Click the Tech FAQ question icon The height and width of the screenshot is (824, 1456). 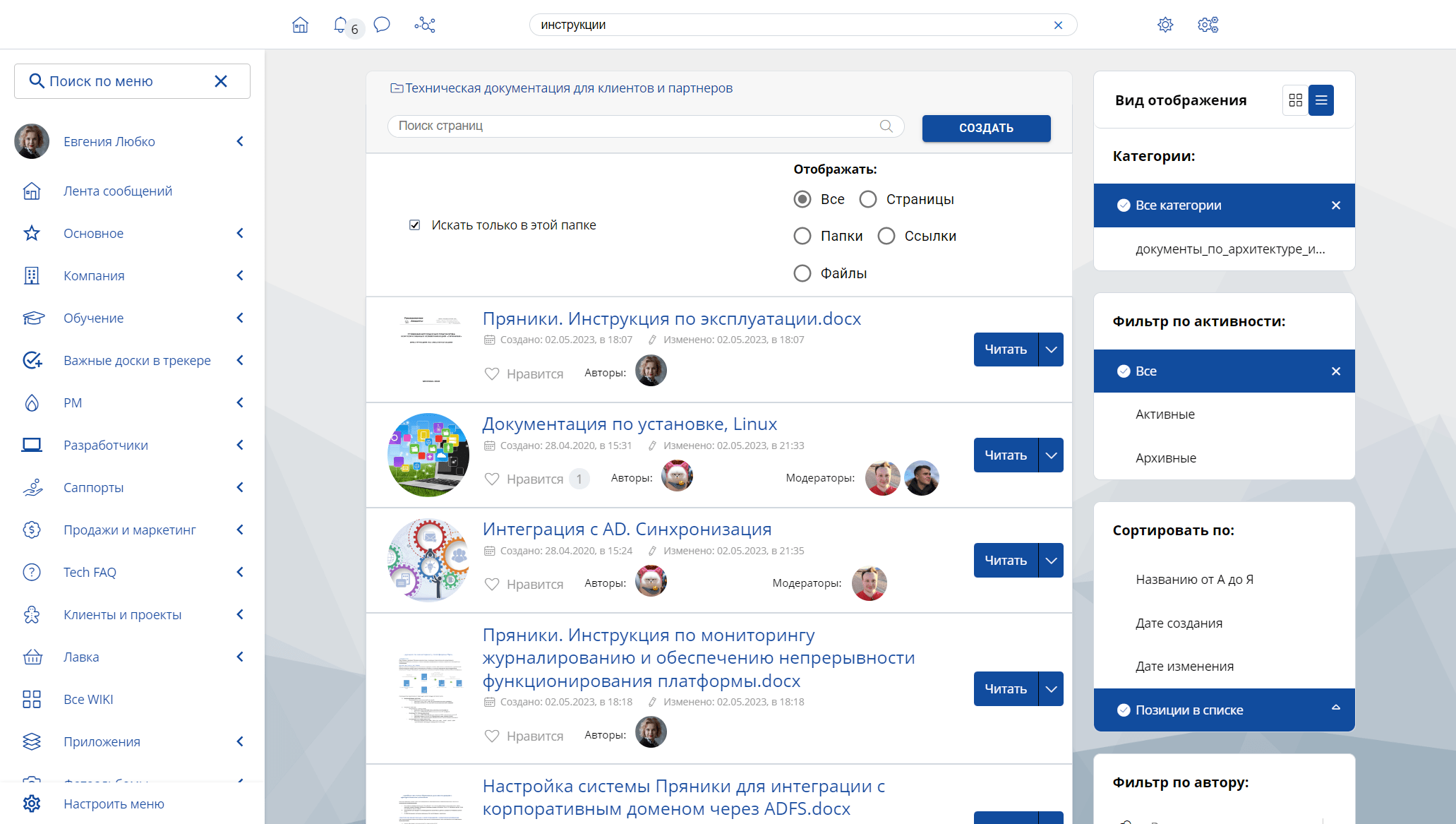tap(32, 572)
